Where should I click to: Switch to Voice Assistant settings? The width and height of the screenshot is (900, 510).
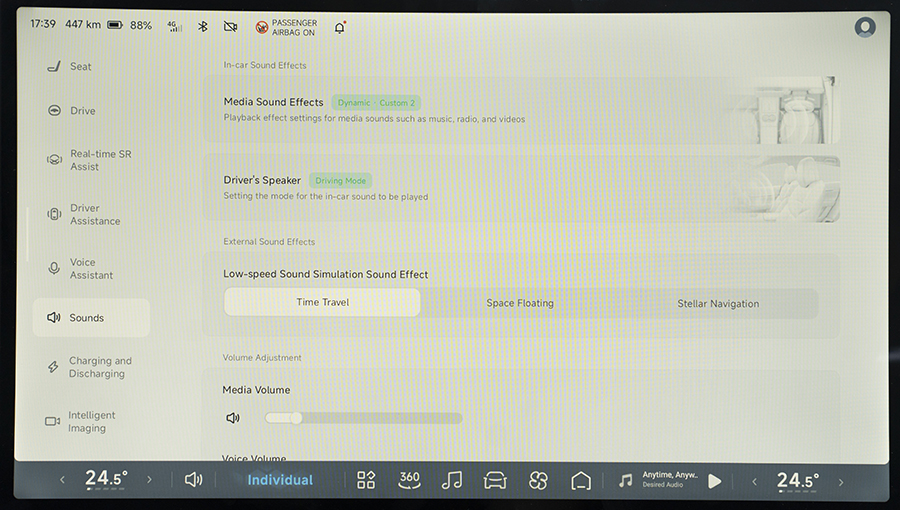coord(90,269)
